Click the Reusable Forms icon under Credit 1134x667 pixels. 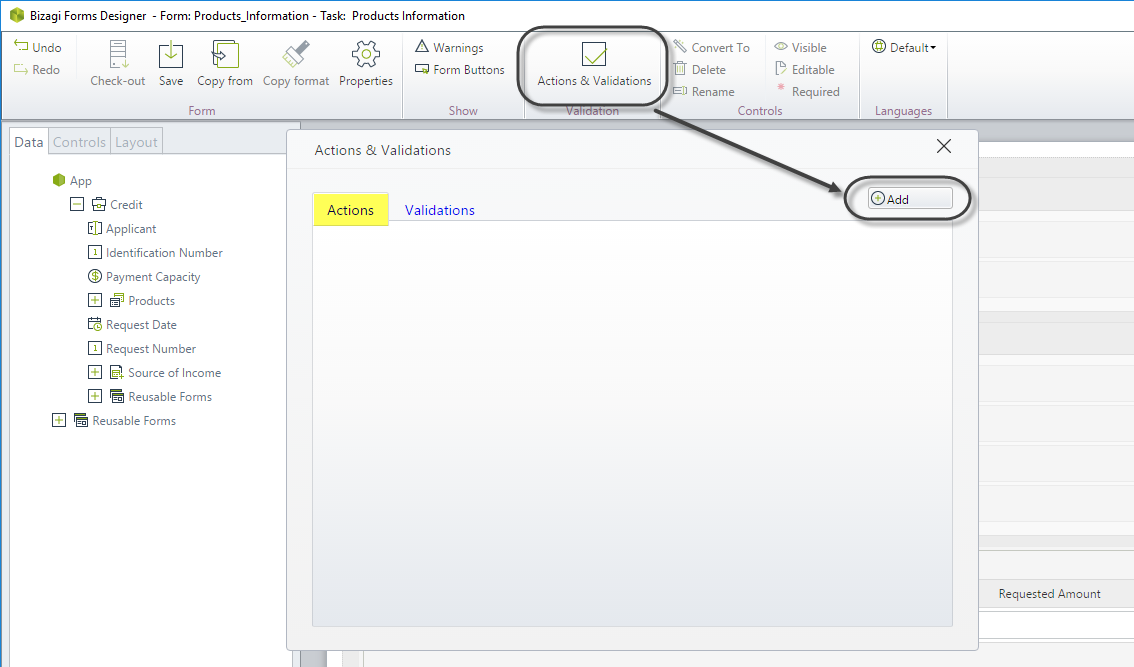click(116, 396)
